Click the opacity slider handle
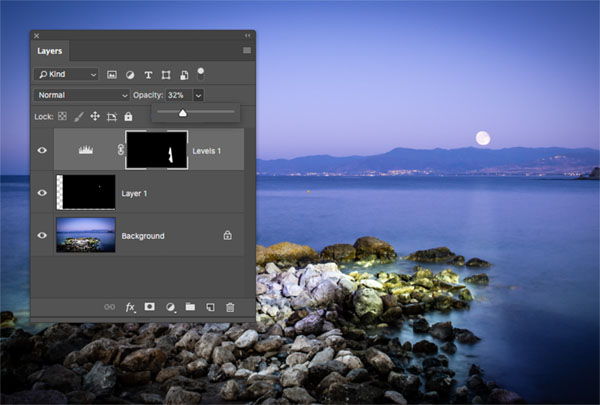 [183, 113]
